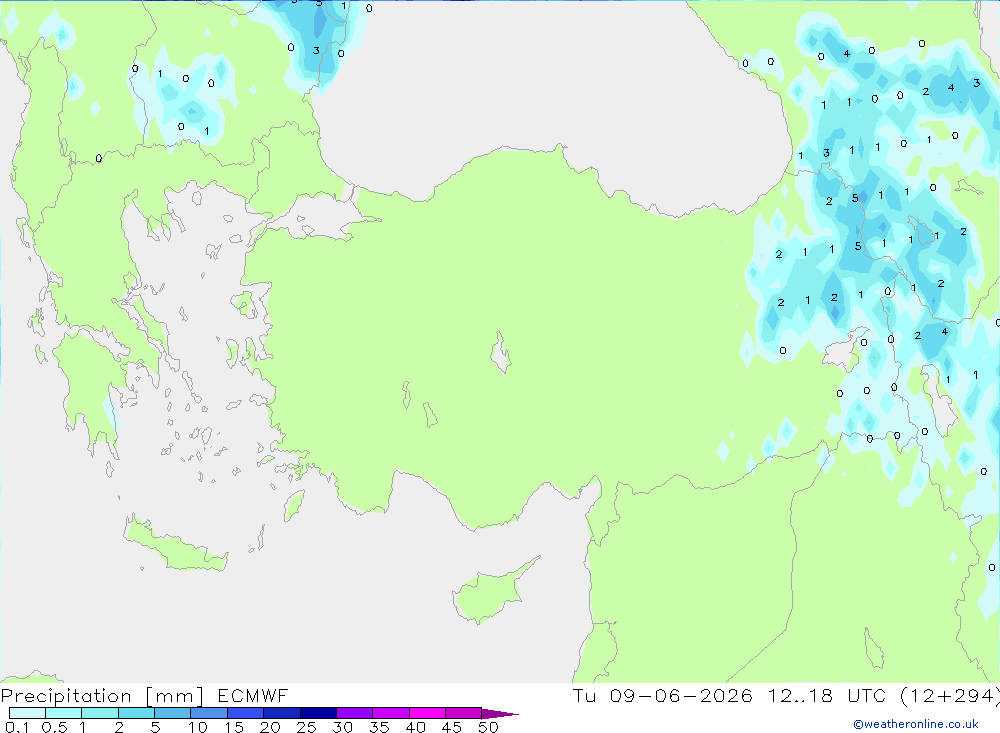Image resolution: width=1000 pixels, height=733 pixels.
Task: Click the legend tick label '25'
Action: (x=306, y=727)
